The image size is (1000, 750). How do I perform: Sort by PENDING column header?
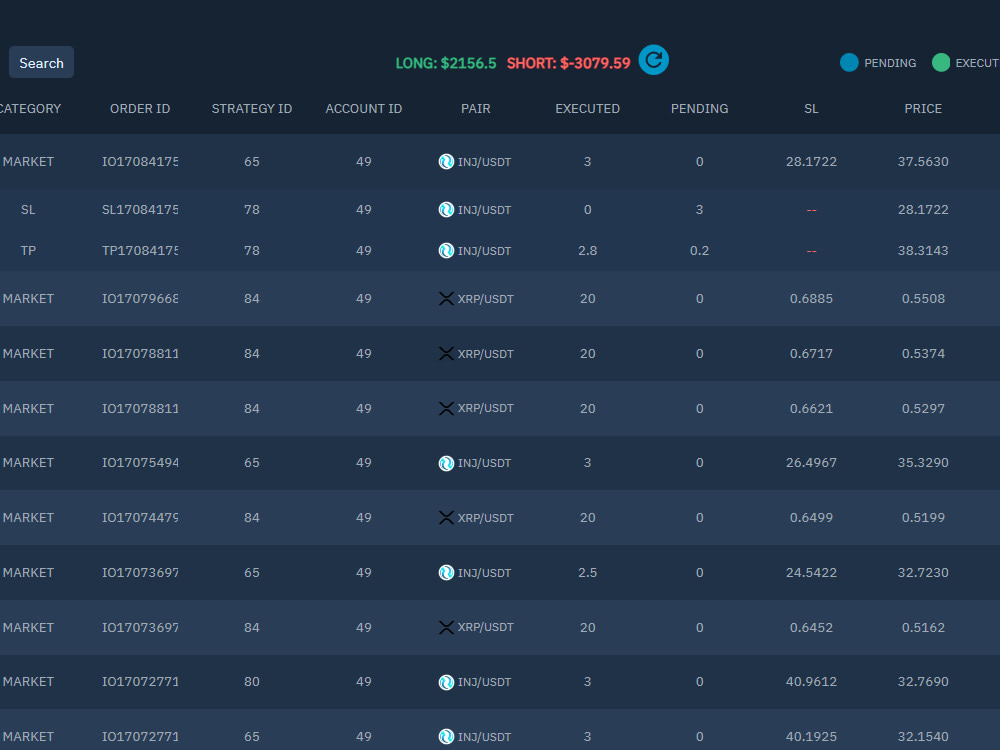point(699,108)
